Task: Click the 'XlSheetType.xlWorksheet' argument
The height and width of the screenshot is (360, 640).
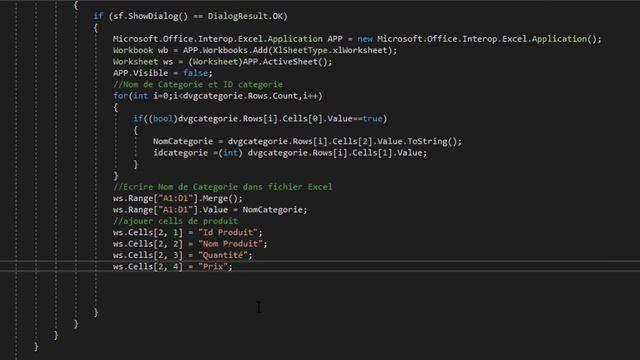Action: pos(330,51)
